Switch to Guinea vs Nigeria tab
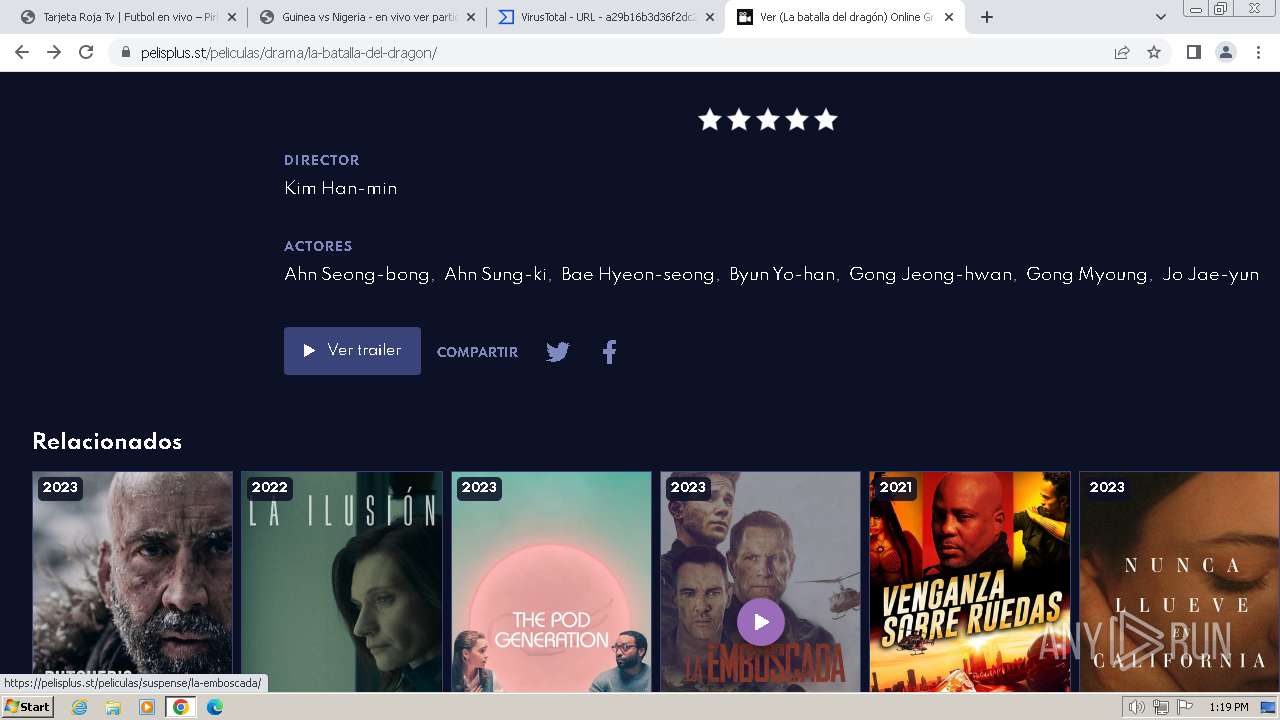The image size is (1280, 720). [365, 17]
